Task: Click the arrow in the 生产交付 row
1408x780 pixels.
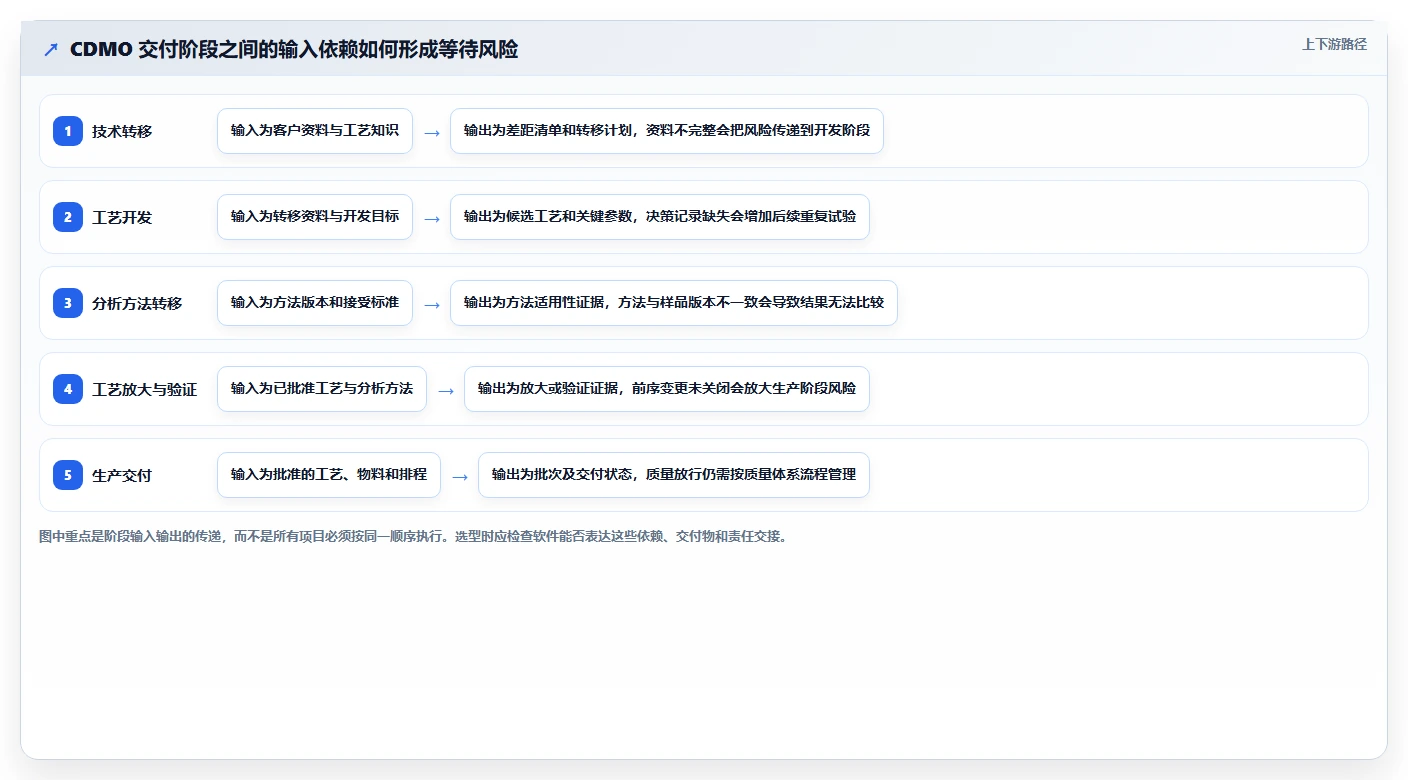Action: (460, 476)
